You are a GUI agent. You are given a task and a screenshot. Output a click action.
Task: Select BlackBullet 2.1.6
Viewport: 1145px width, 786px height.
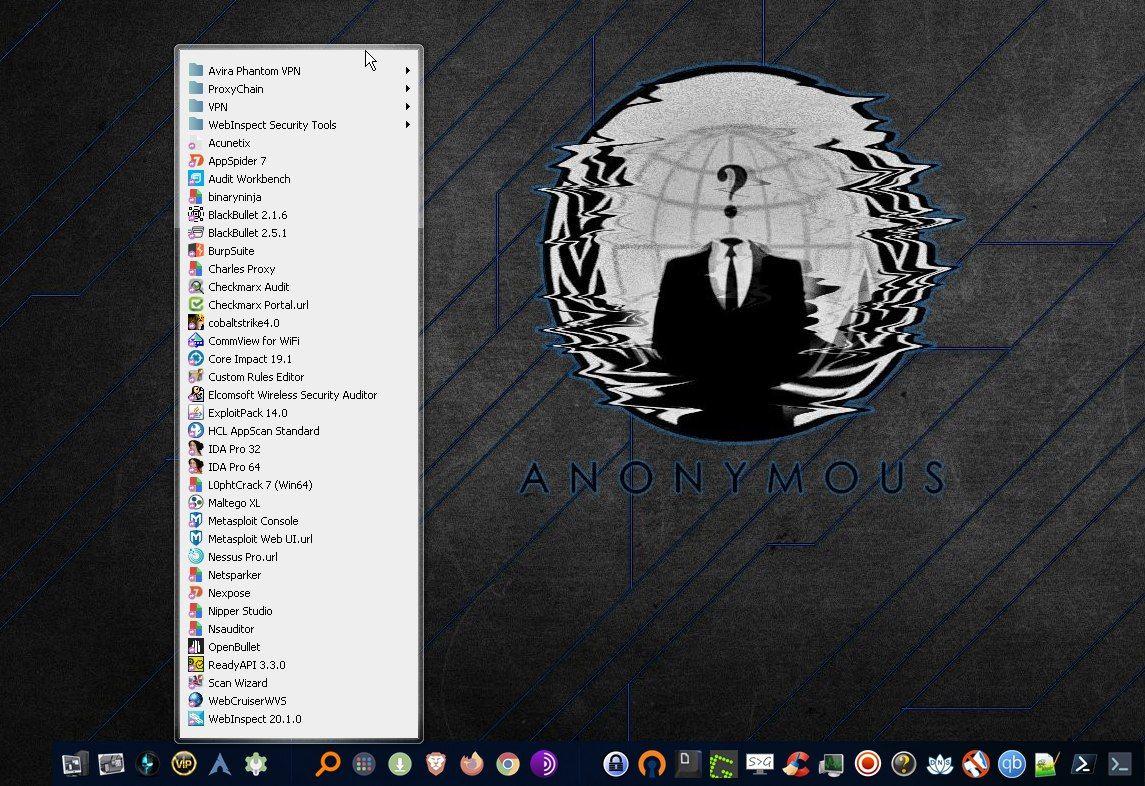299,215
